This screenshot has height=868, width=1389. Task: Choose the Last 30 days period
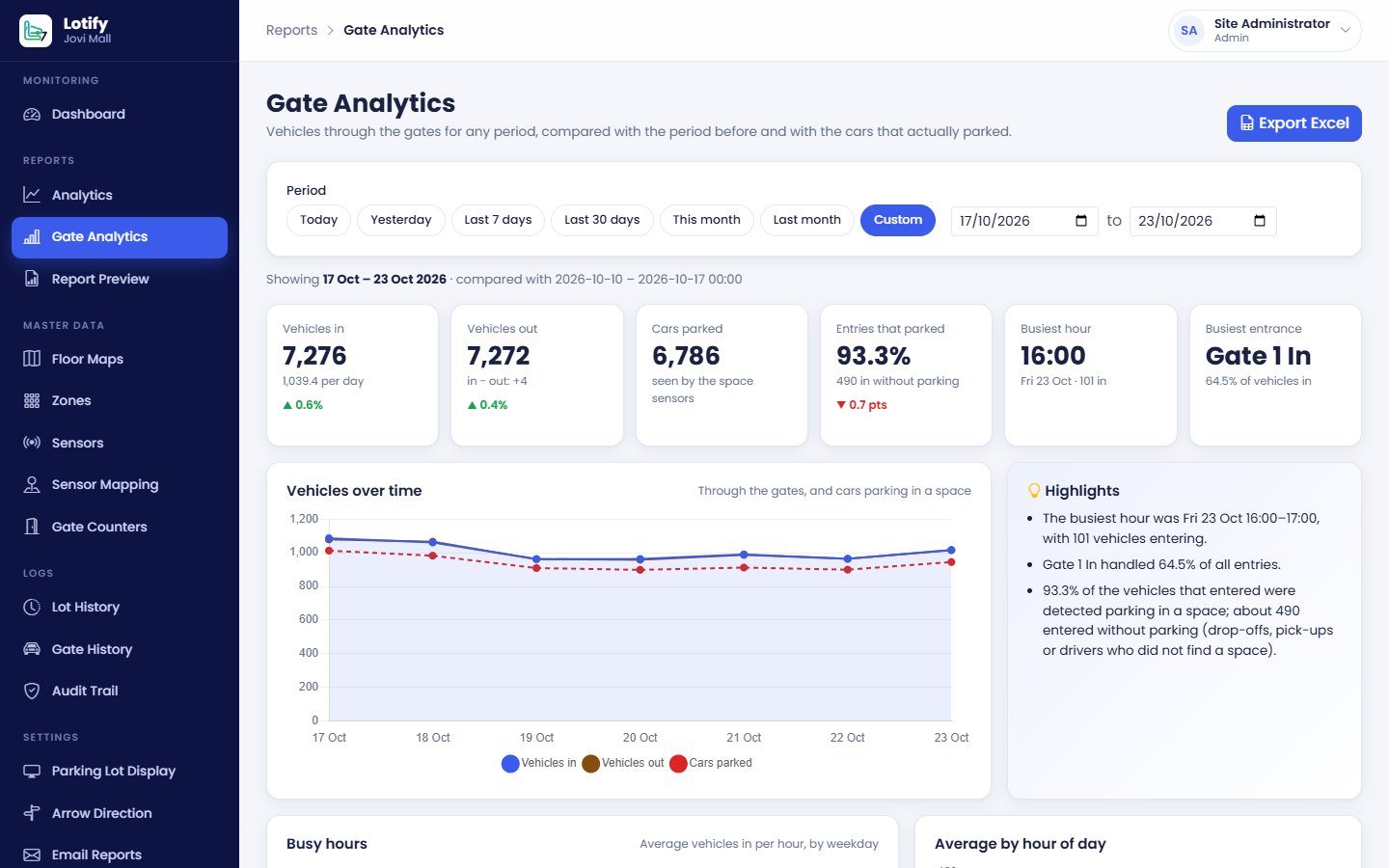tap(602, 220)
